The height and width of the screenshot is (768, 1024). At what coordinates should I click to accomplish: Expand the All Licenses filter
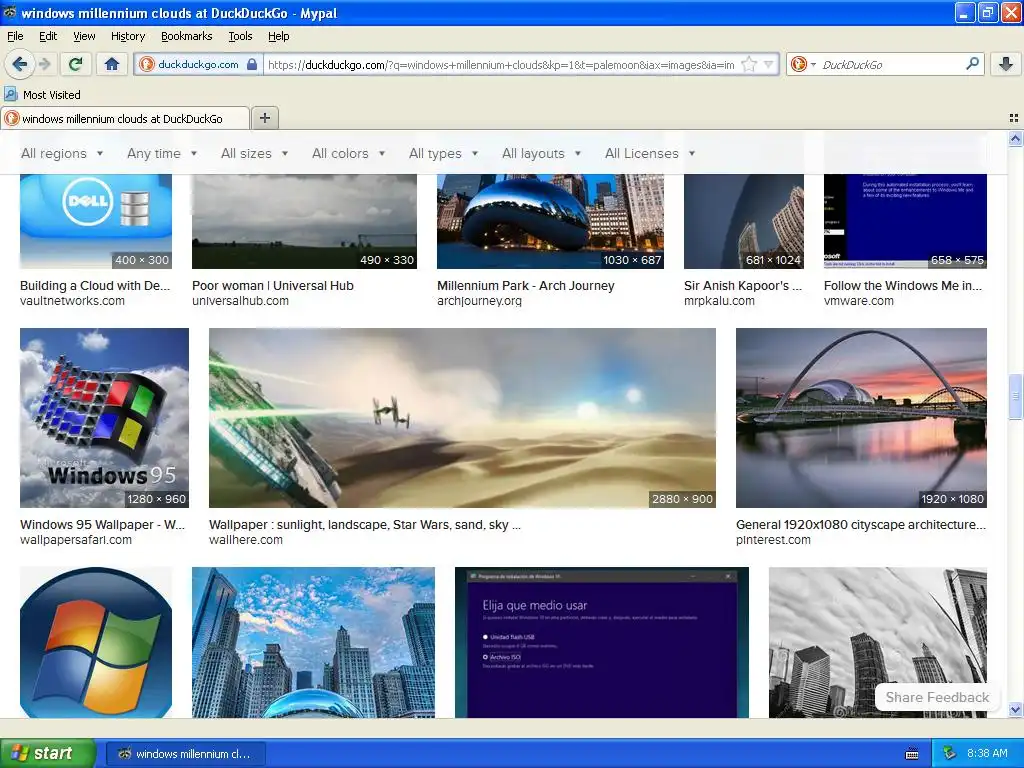click(650, 153)
